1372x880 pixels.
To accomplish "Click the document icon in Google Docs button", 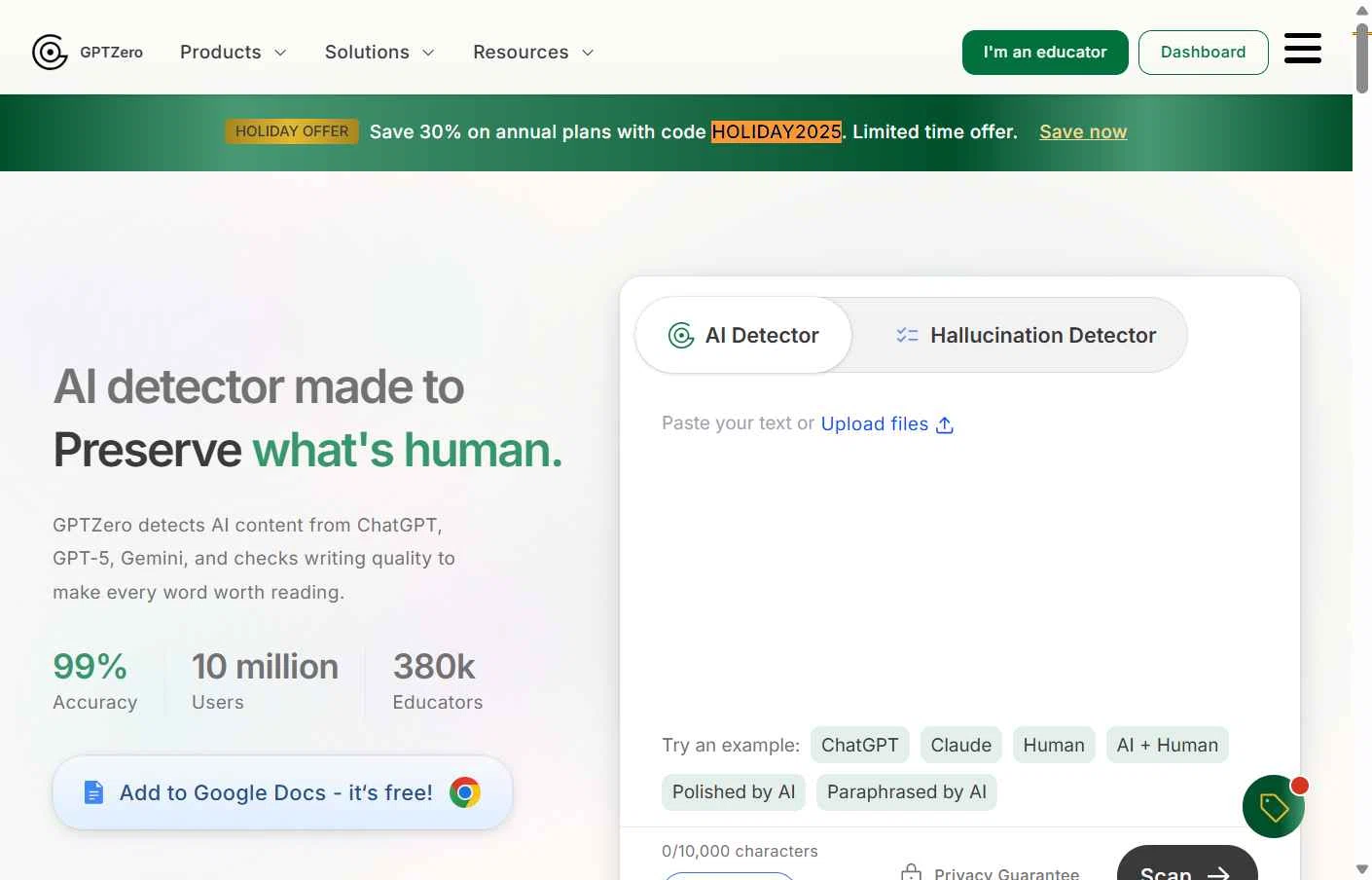I will tap(93, 792).
